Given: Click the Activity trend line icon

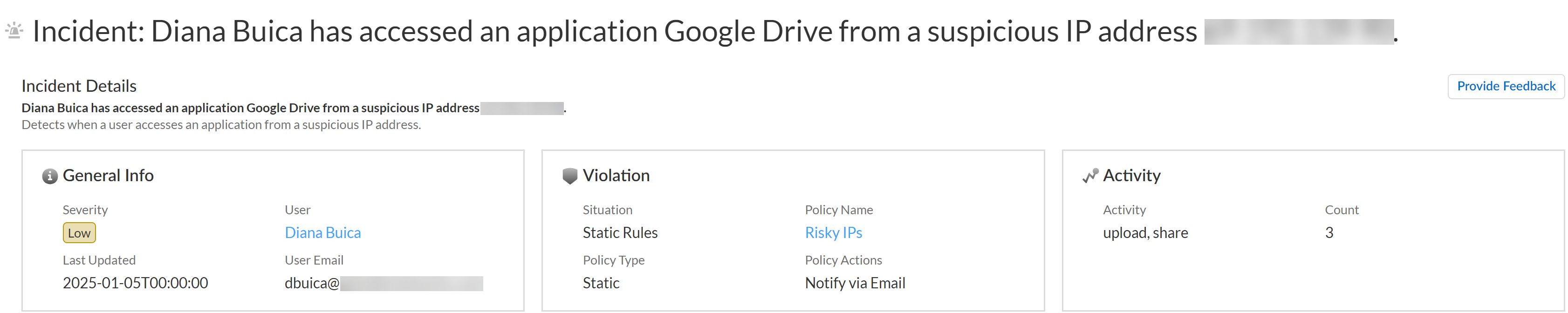Looking at the screenshot, I should (1090, 176).
